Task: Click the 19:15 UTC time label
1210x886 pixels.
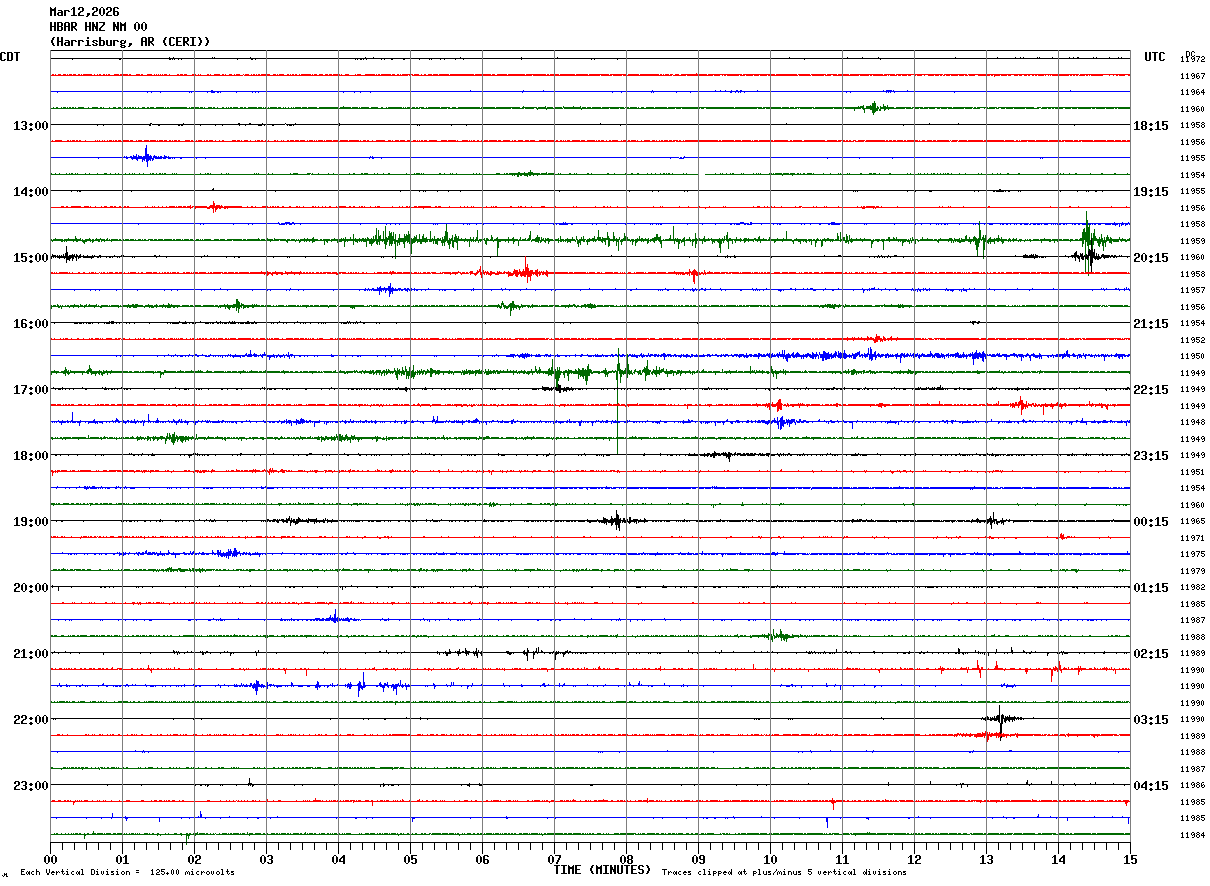Action: coord(1151,192)
